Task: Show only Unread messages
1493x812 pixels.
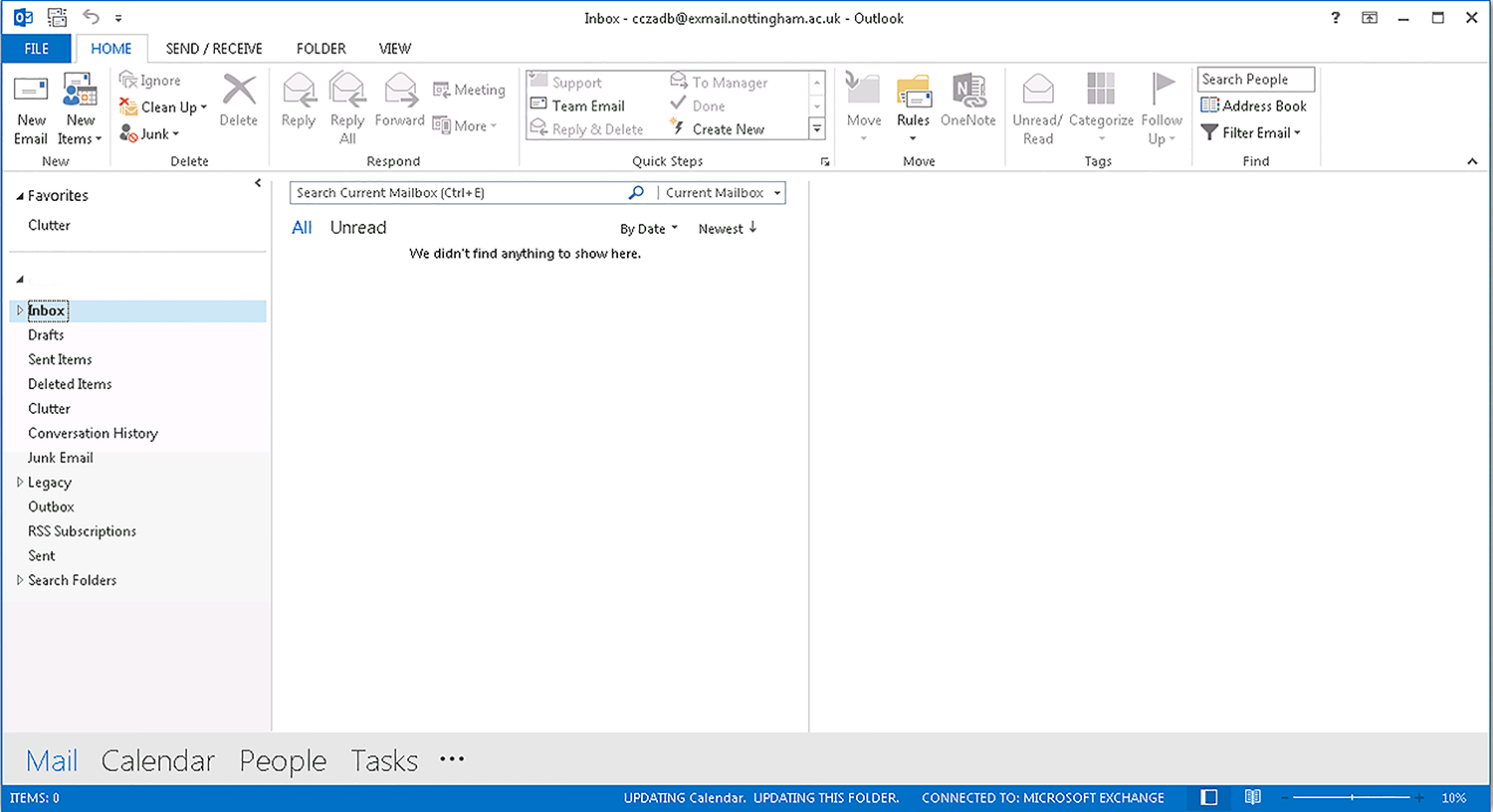Action: click(x=357, y=228)
